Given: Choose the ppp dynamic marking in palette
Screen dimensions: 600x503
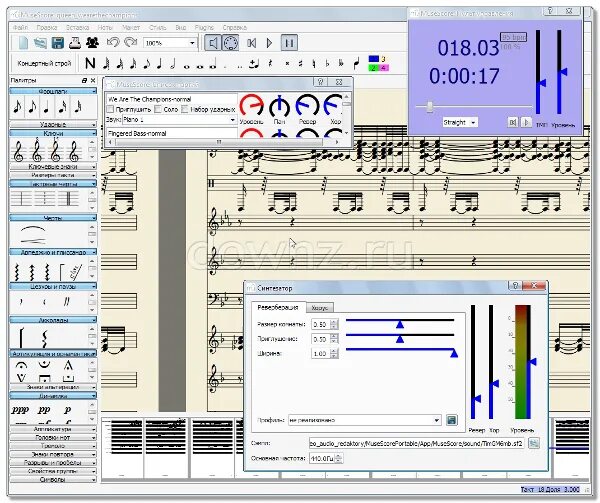Looking at the screenshot, I should tap(20, 410).
